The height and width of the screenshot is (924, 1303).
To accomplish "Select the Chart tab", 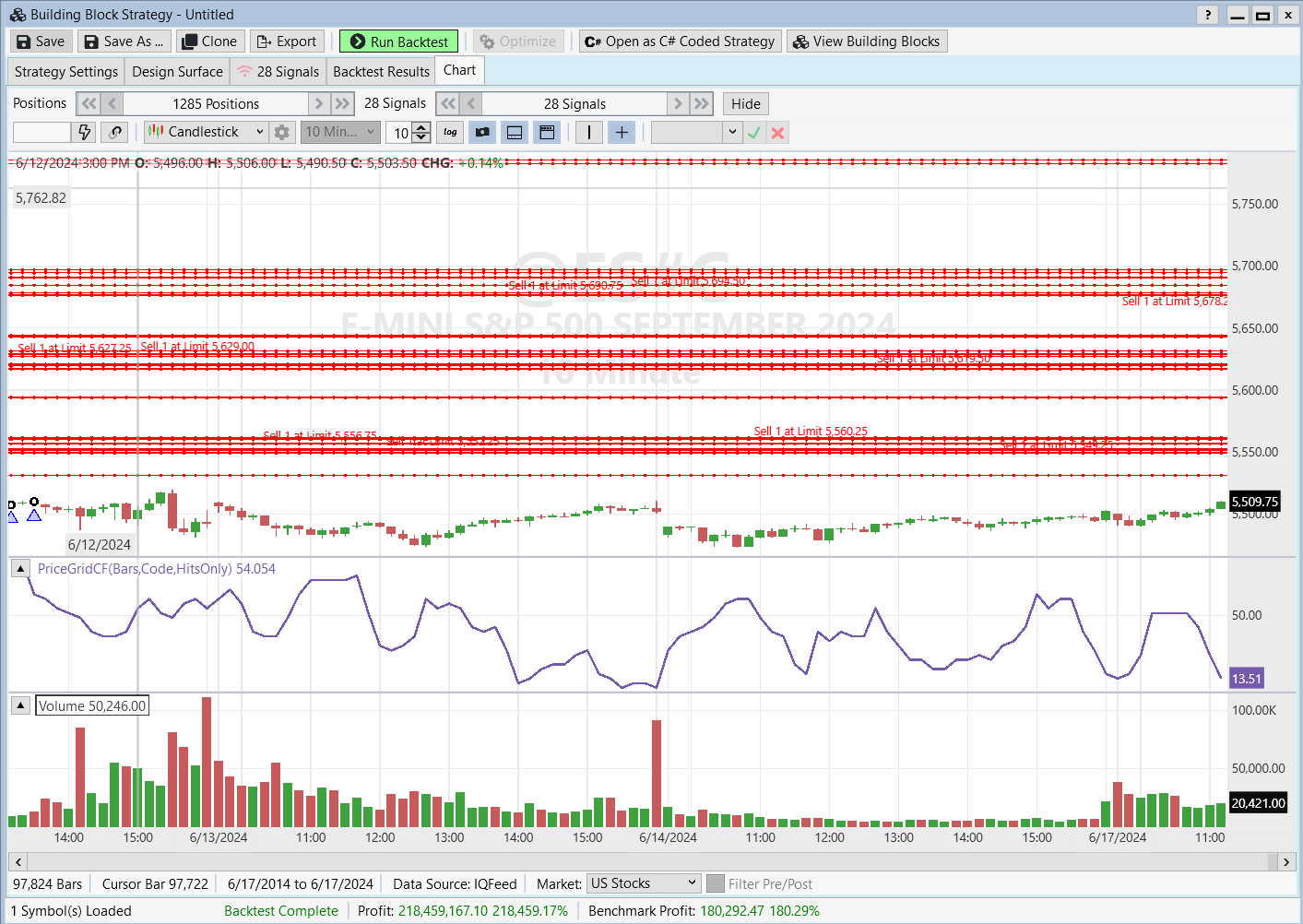I will tap(459, 71).
